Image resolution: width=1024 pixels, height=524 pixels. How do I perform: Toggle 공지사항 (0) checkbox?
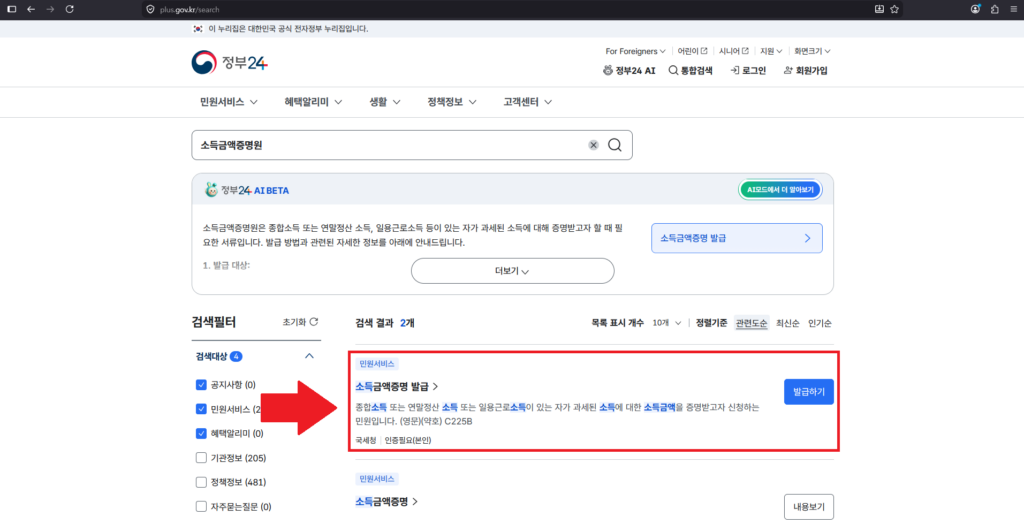(x=201, y=385)
